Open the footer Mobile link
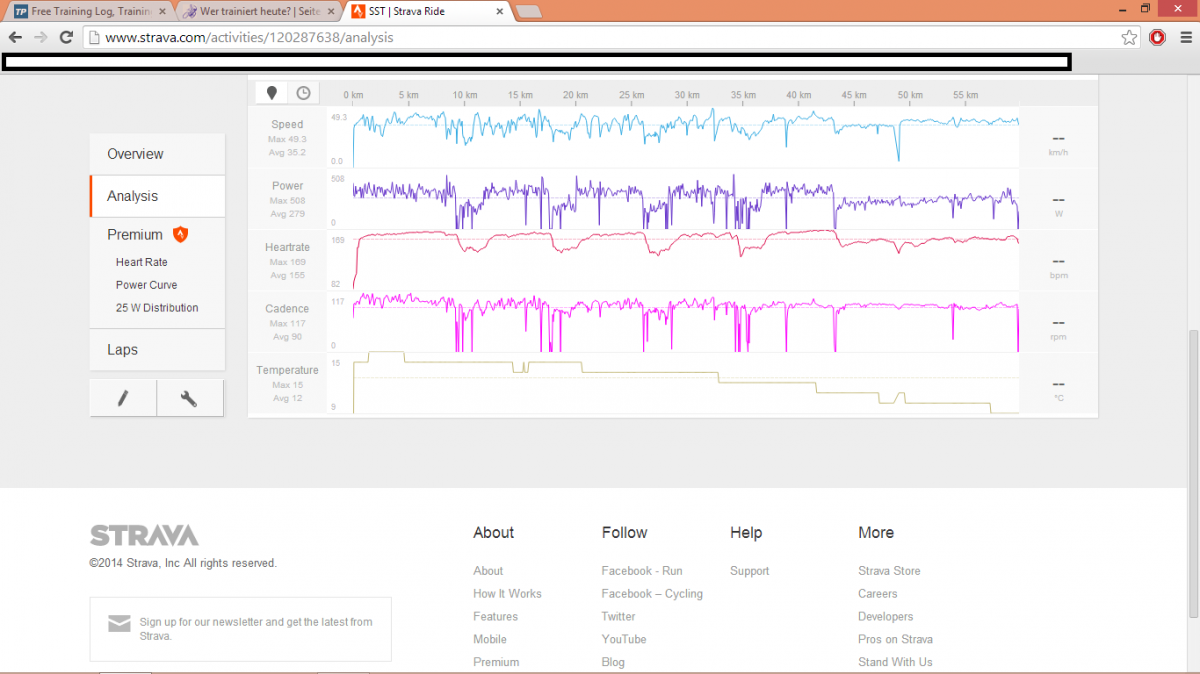This screenshot has width=1200, height=674. click(x=490, y=639)
